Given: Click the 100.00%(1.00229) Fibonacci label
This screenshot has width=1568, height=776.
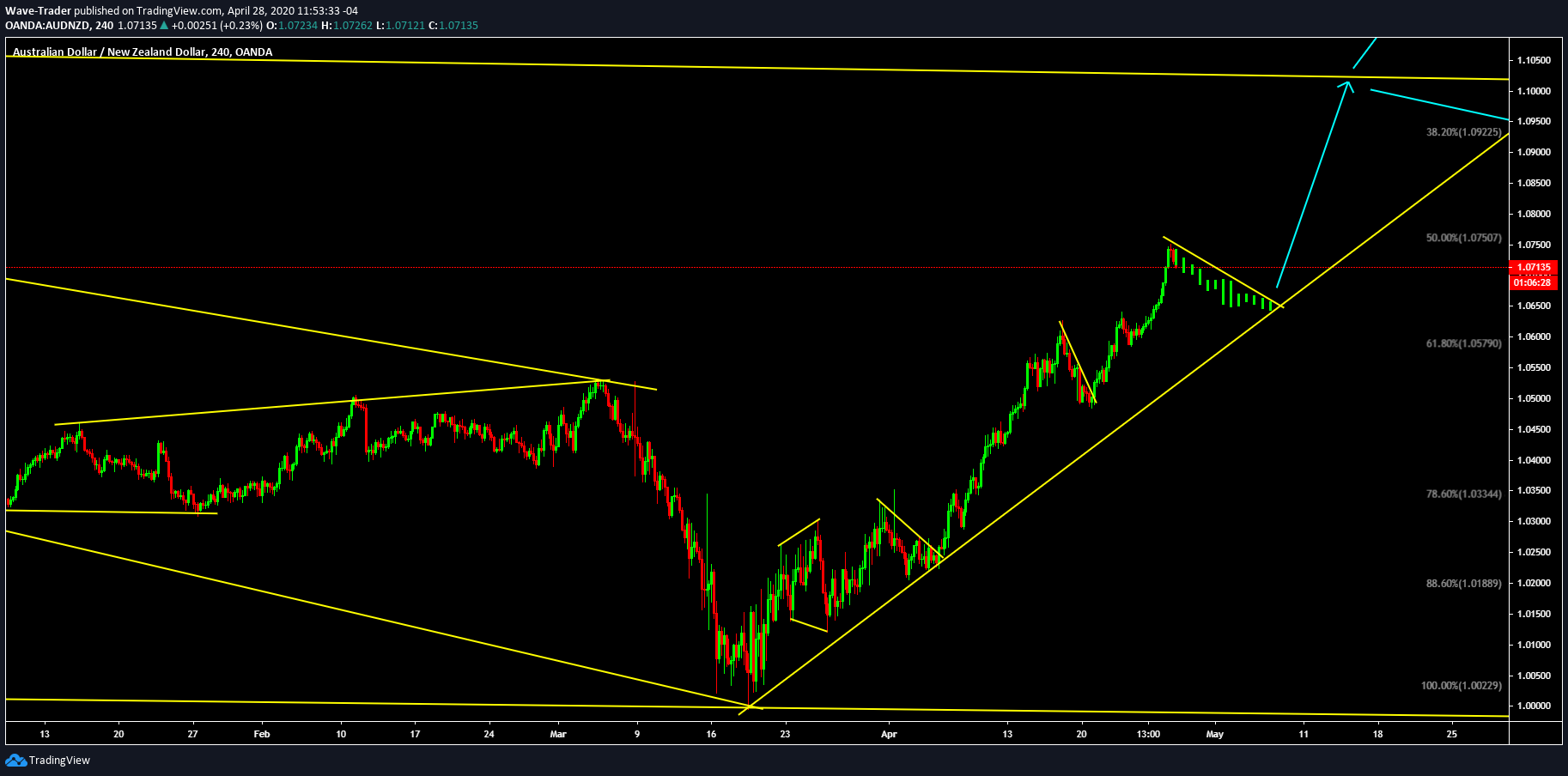Looking at the screenshot, I should point(1462,686).
